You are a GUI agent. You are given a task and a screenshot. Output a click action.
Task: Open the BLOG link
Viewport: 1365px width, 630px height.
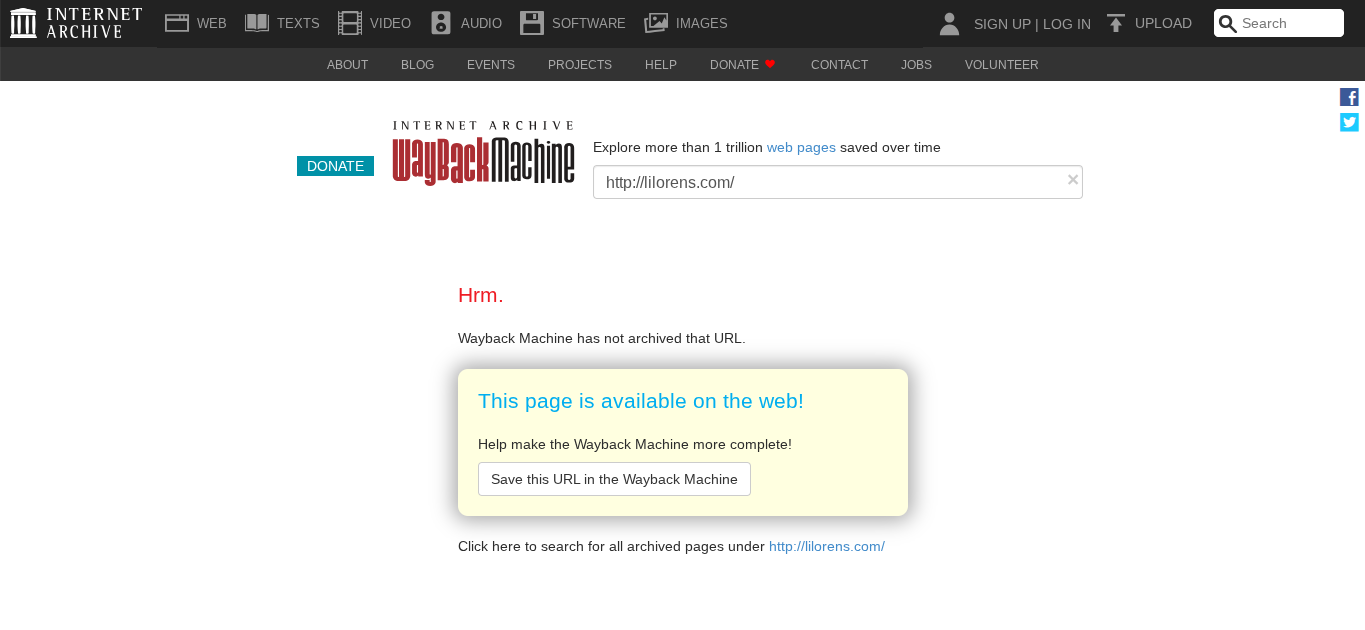click(x=418, y=65)
